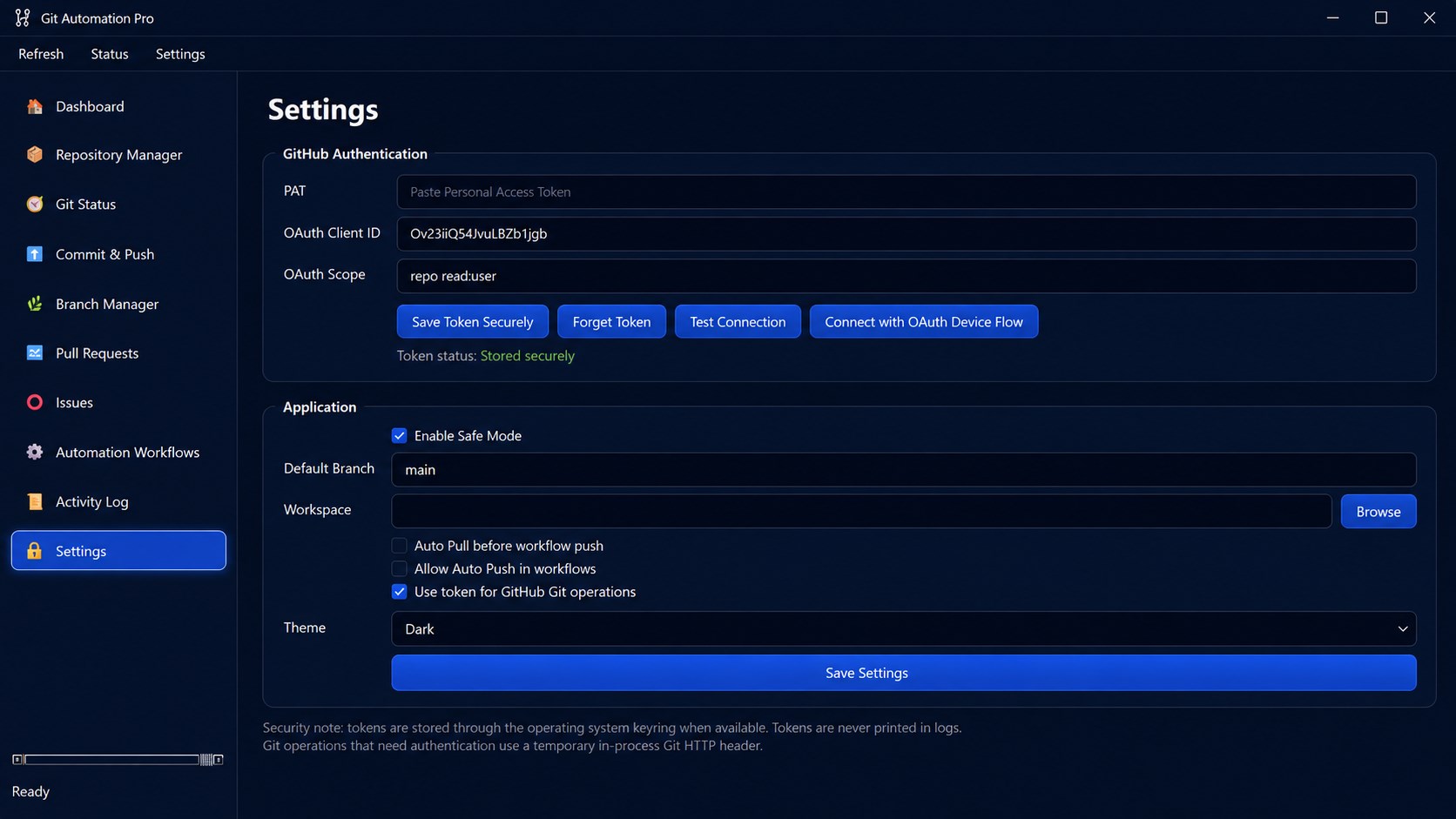Click the OAuth Scope input field
Screen dimensions: 1456x819
pyautogui.click(x=907, y=276)
